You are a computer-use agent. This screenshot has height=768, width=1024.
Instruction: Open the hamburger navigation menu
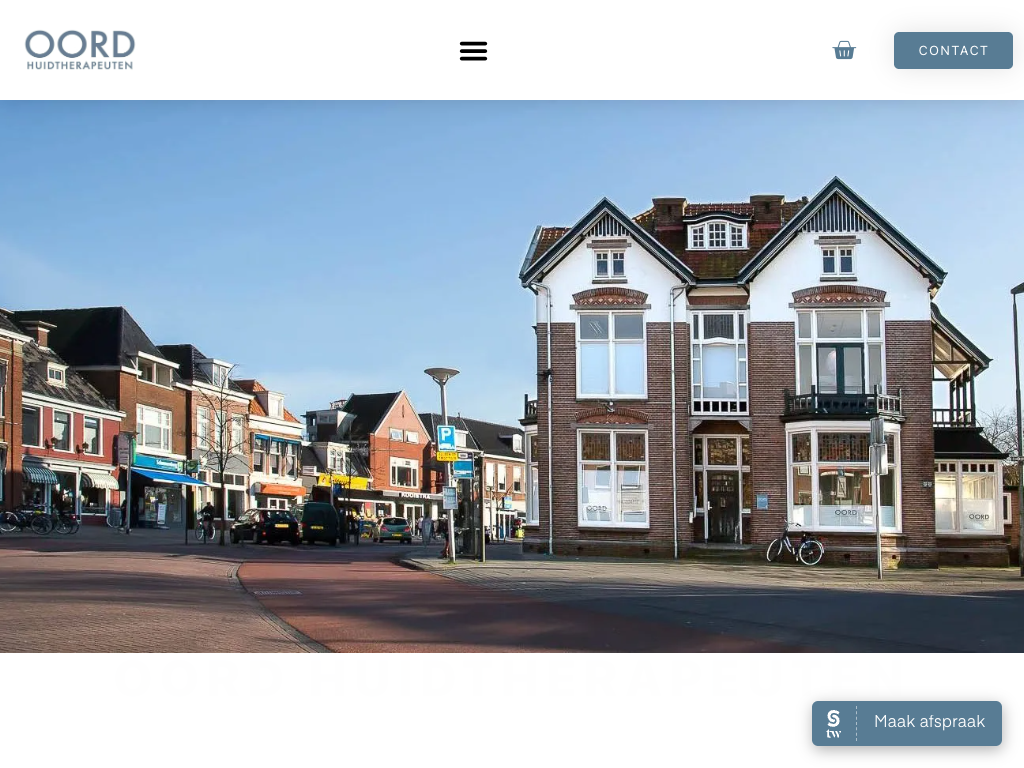(473, 51)
